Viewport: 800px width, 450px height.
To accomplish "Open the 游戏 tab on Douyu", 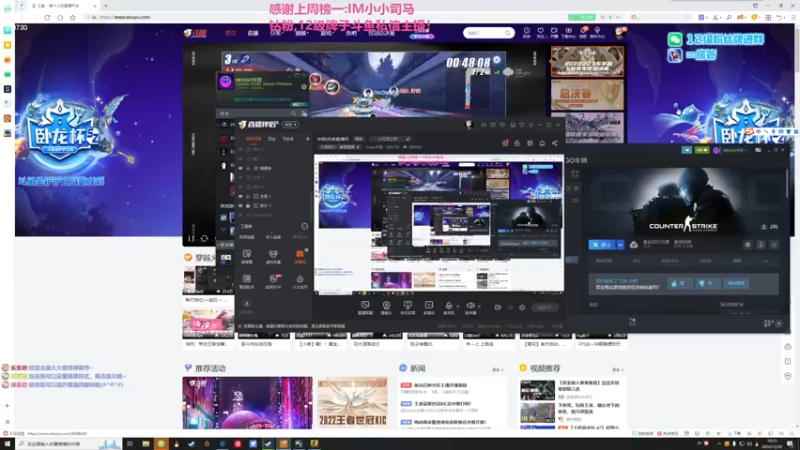I will point(326,33).
